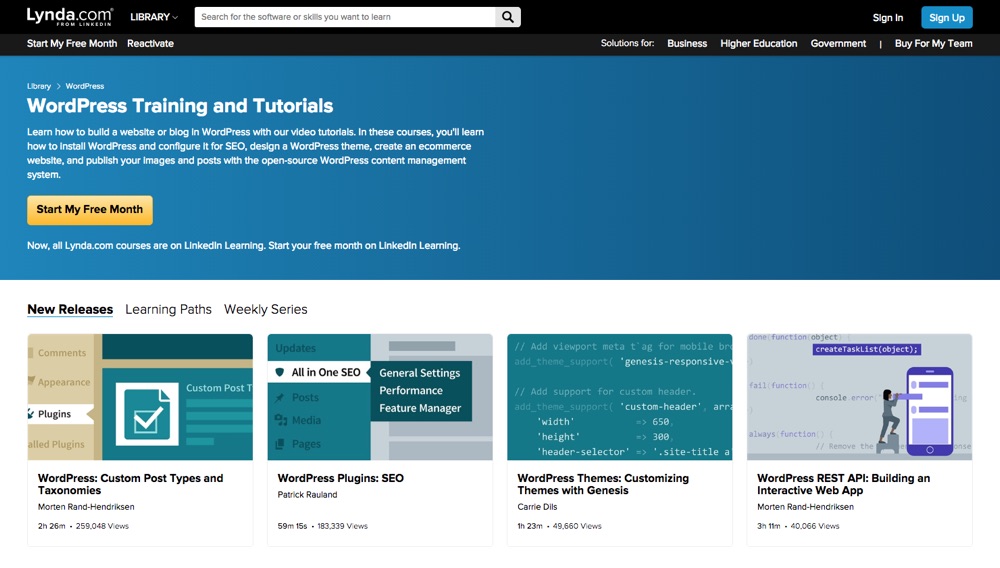Open the REST API course thumbnail
Image resolution: width=1000 pixels, height=568 pixels.
tap(860, 397)
